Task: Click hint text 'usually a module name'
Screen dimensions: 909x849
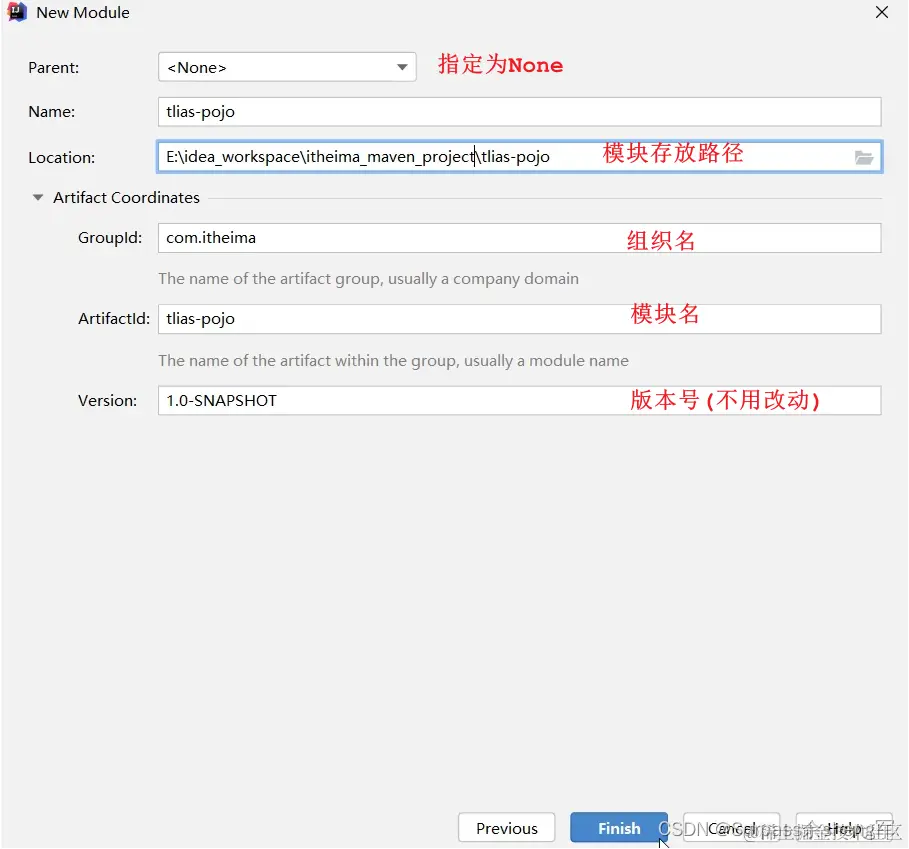Action: [546, 360]
